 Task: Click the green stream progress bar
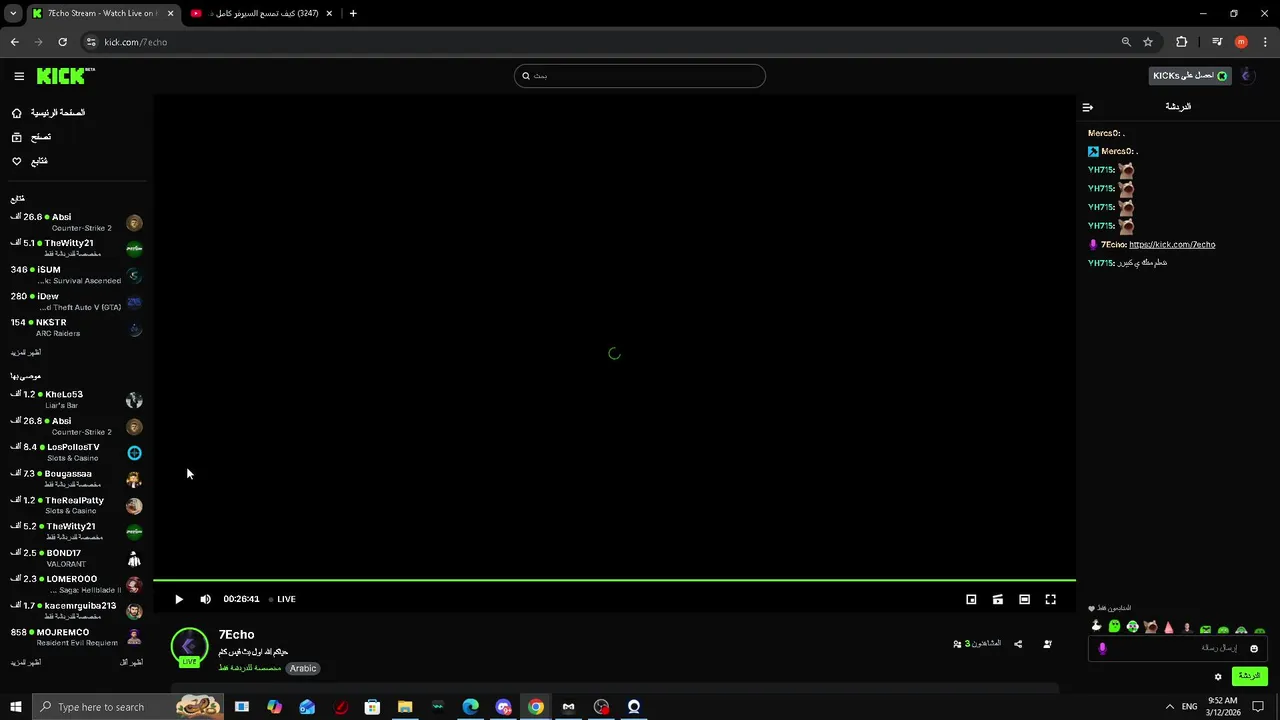614,580
